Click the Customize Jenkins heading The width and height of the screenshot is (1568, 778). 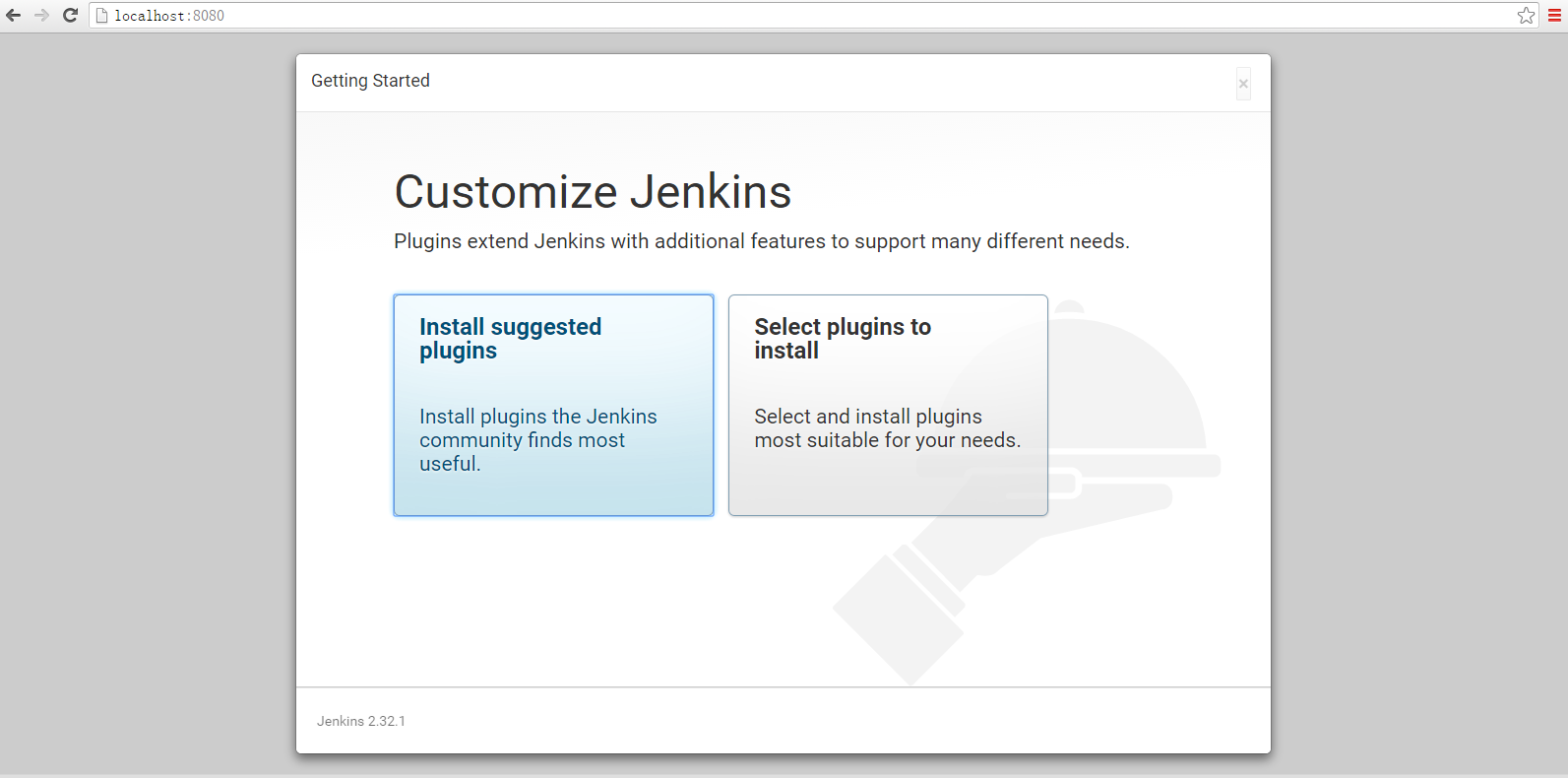point(593,191)
